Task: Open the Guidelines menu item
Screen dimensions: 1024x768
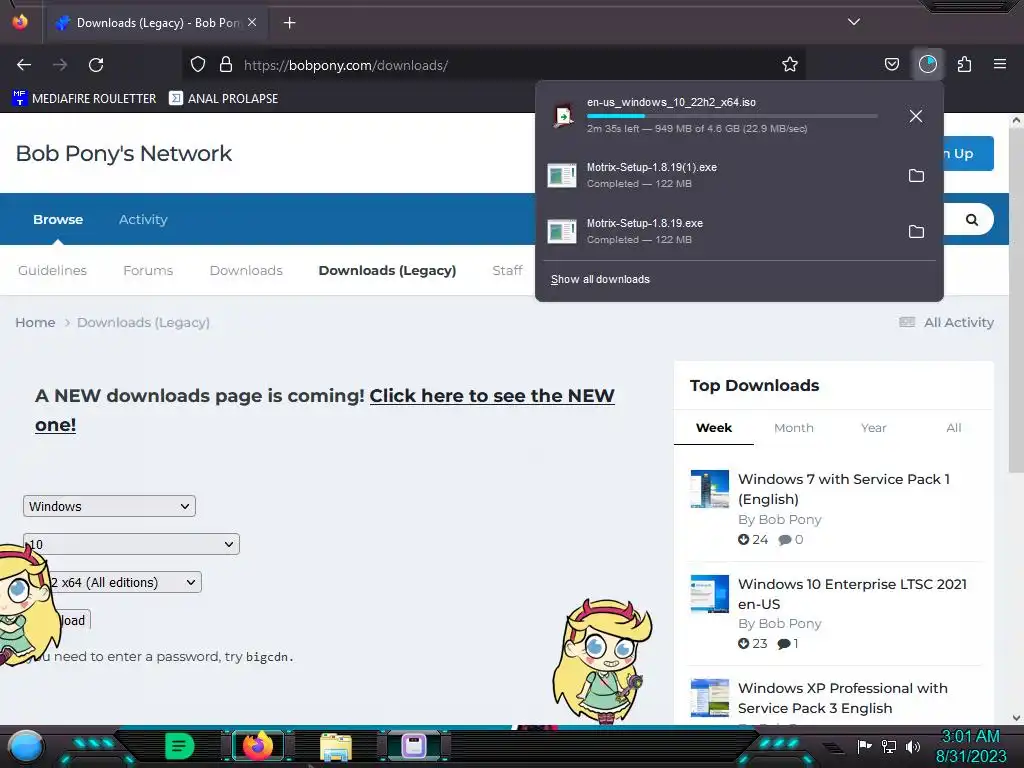Action: pos(52,270)
